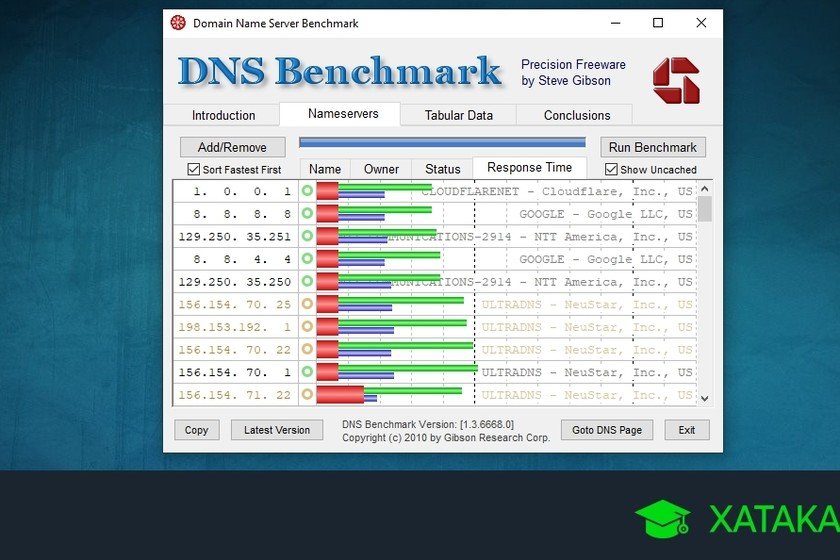Click the status circle beside 156.154.70.1

[307, 372]
